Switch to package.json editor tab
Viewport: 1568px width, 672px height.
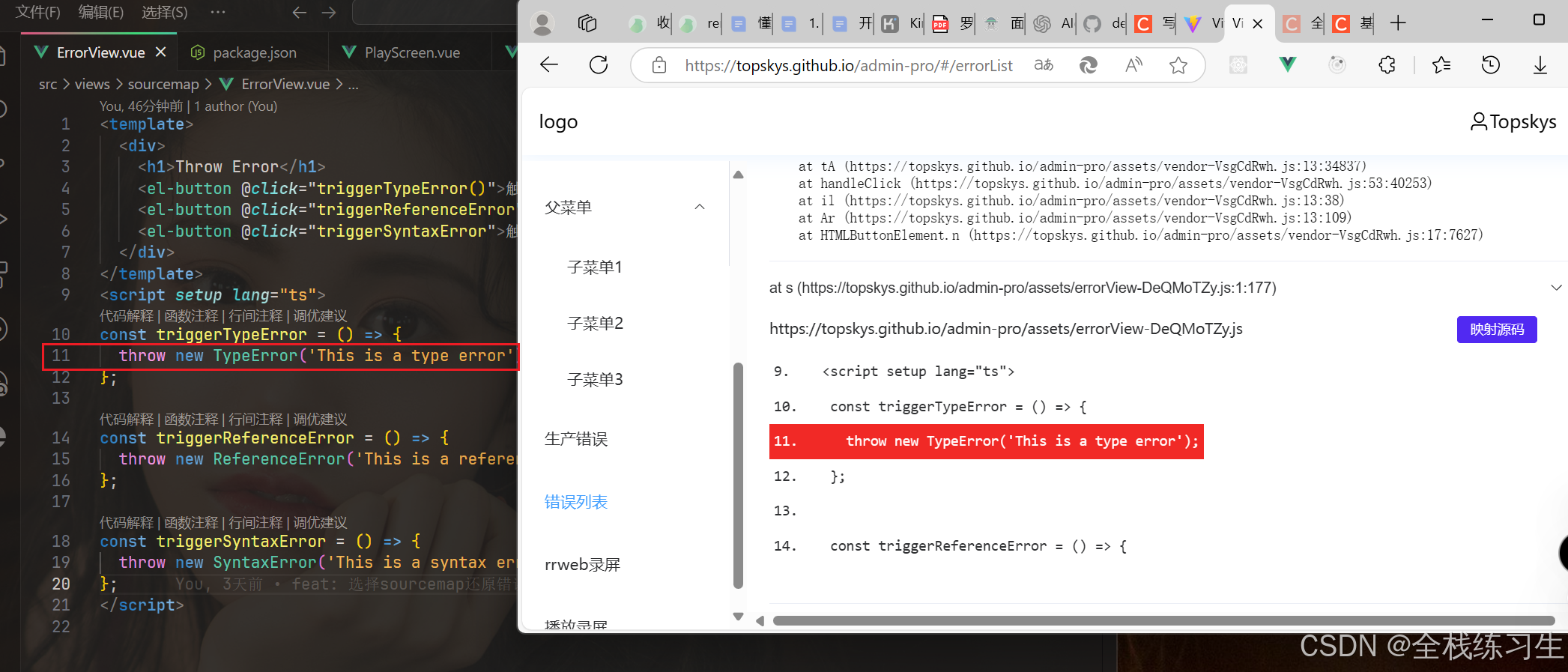243,52
